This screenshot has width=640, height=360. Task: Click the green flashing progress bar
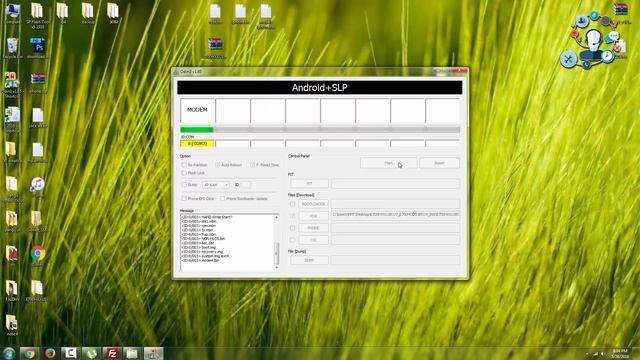(197, 129)
